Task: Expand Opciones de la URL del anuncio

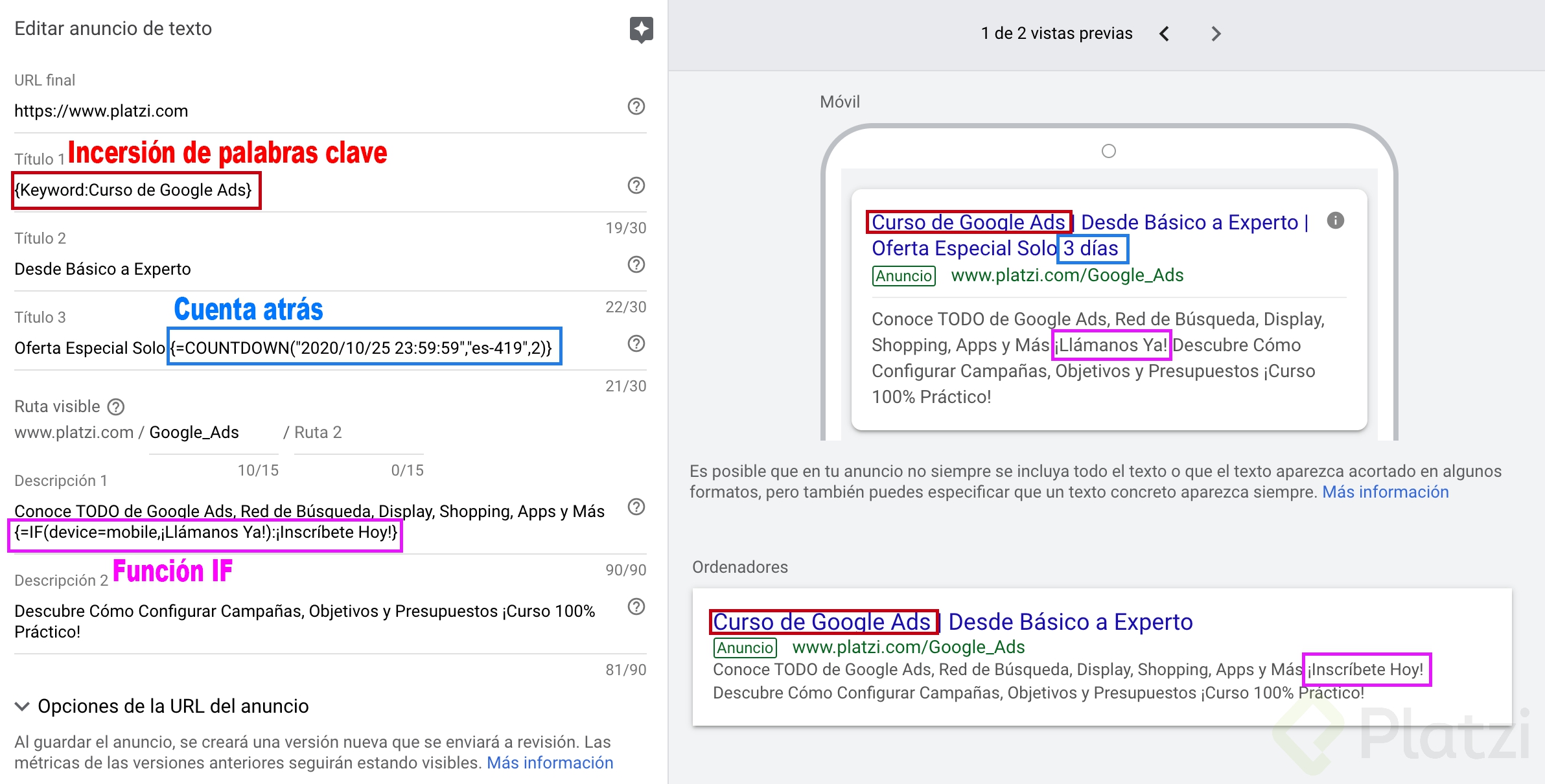Action: pos(162,706)
